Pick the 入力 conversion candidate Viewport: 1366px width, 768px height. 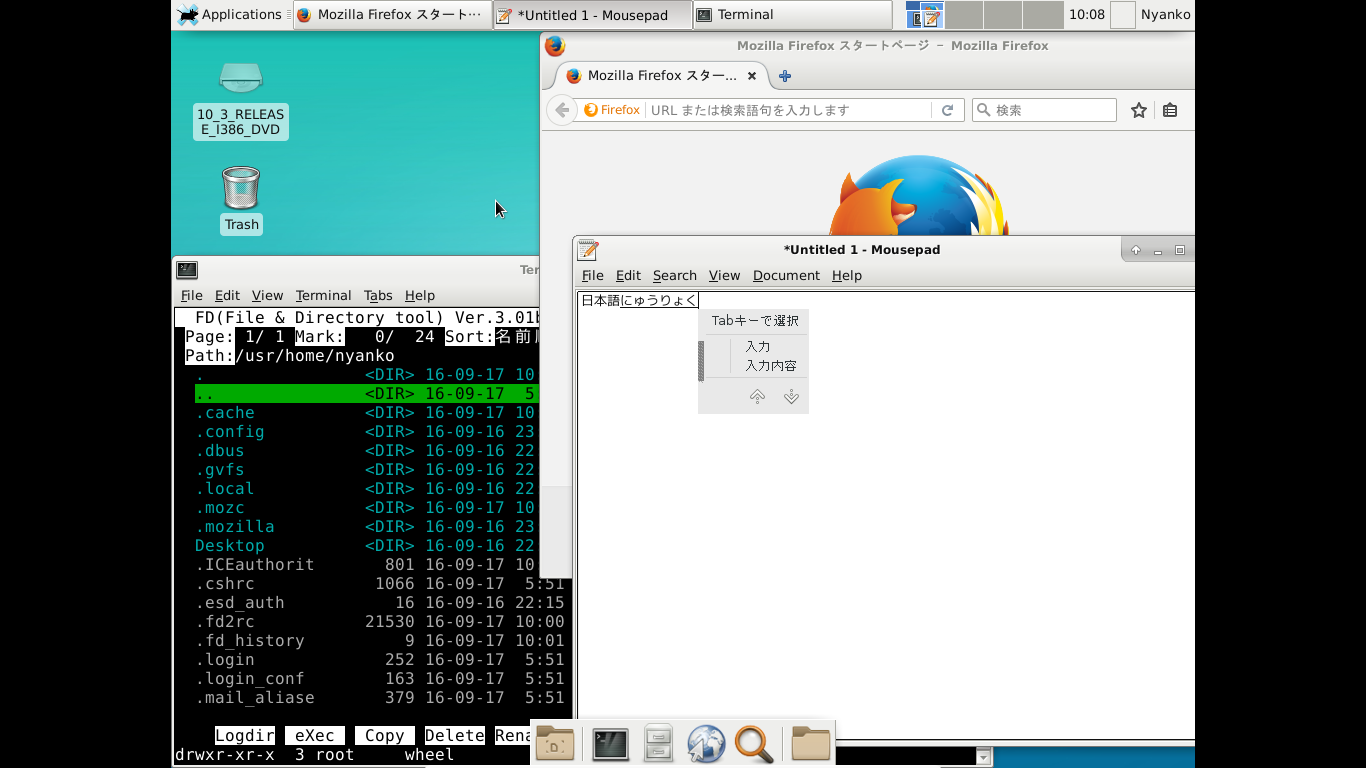point(758,346)
